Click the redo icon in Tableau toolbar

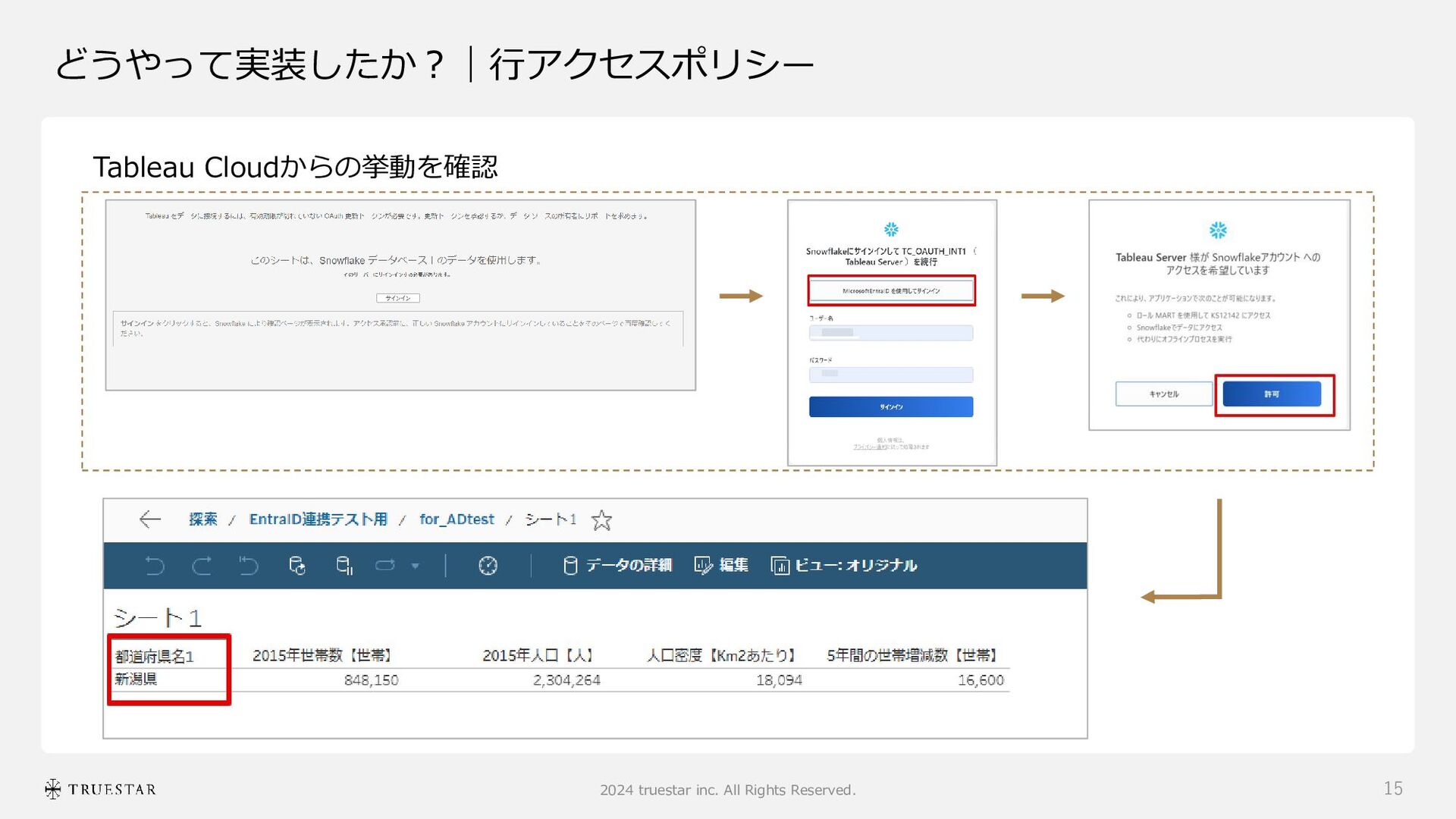point(202,566)
